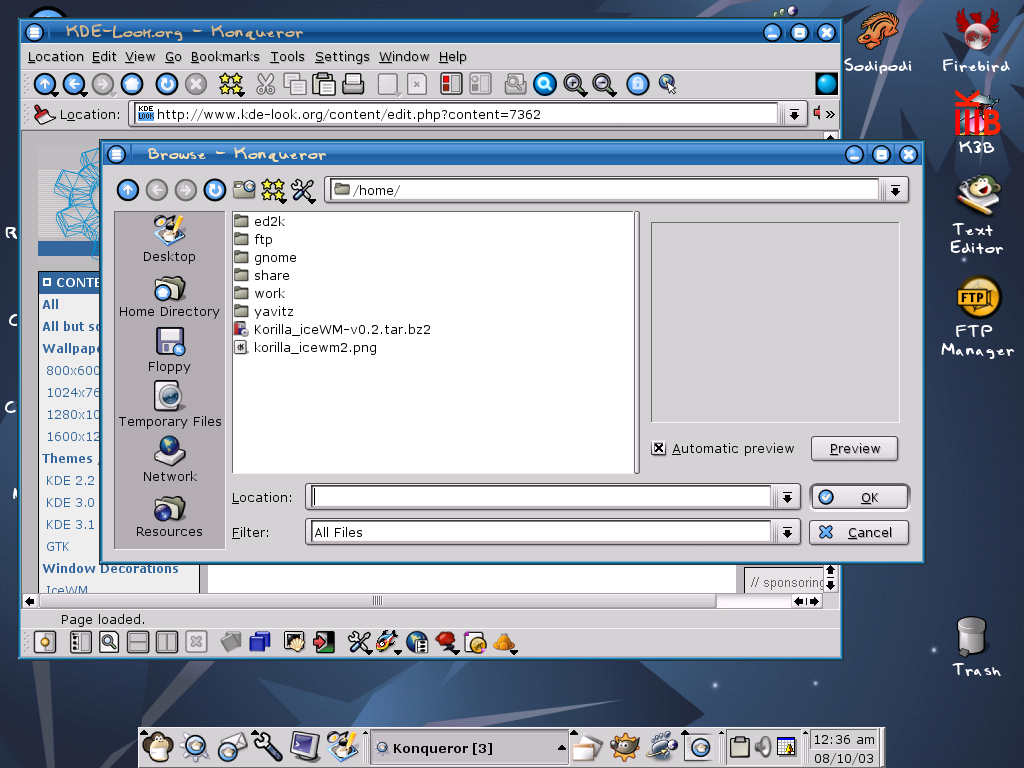Open FTP Manager desktop icon
Image resolution: width=1024 pixels, height=768 pixels.
pos(977,317)
